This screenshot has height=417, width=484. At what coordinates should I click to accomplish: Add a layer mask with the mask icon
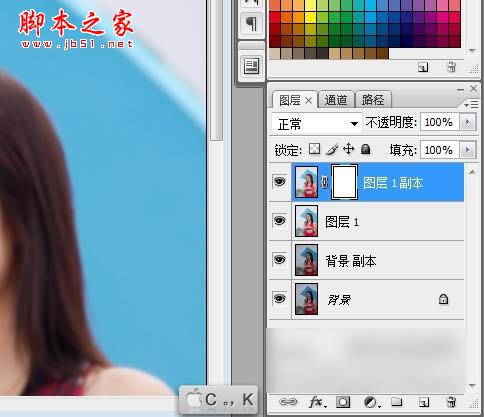pos(343,402)
